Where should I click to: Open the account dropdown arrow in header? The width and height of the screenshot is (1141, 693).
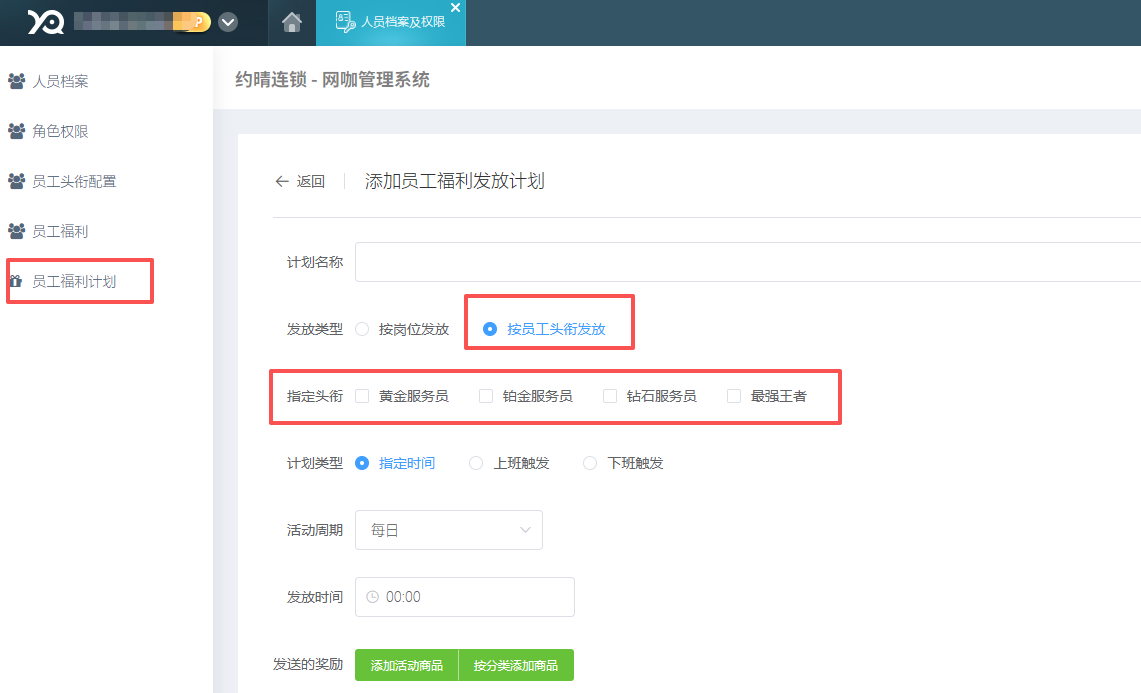coord(228,23)
